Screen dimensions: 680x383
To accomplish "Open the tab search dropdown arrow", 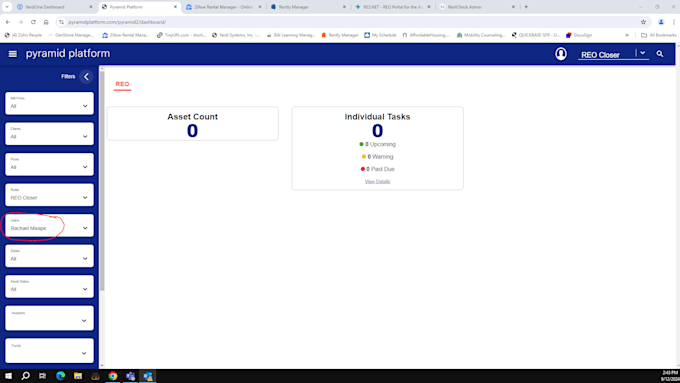I will point(7,7).
